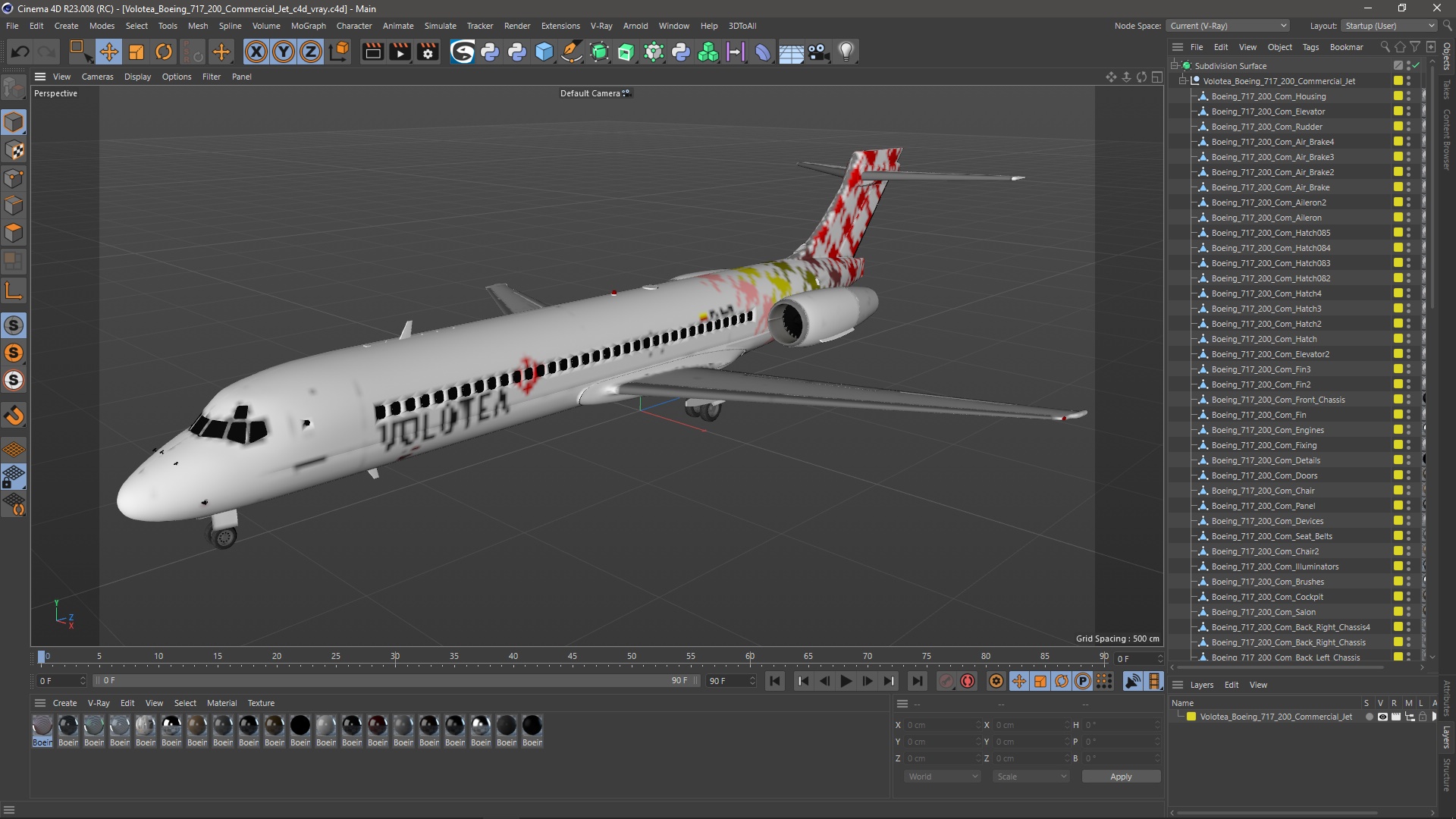This screenshot has width=1456, height=819.
Task: Open the World coordinate system dropdown
Action: 943,777
